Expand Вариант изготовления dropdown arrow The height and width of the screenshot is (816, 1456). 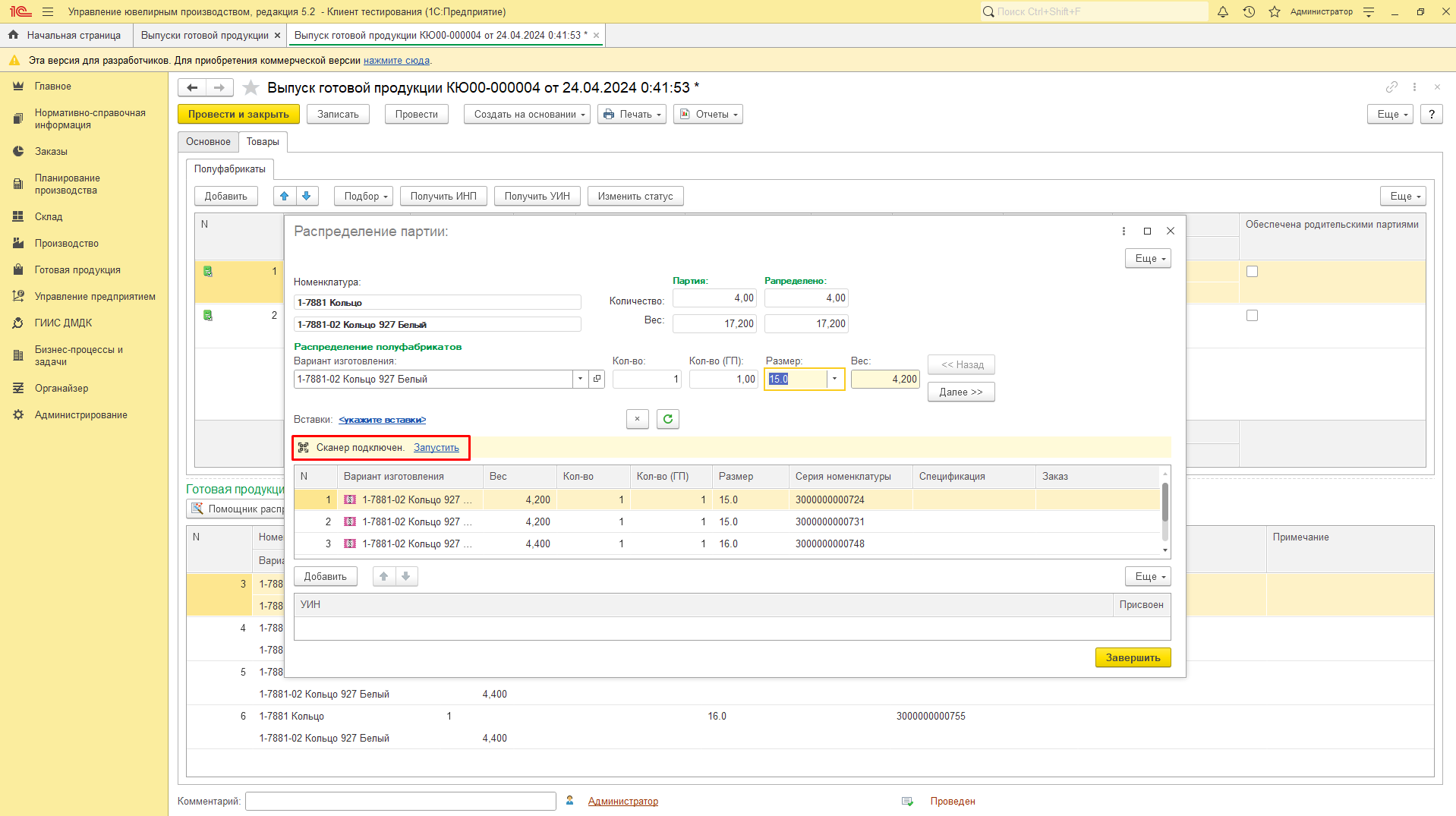click(x=581, y=379)
